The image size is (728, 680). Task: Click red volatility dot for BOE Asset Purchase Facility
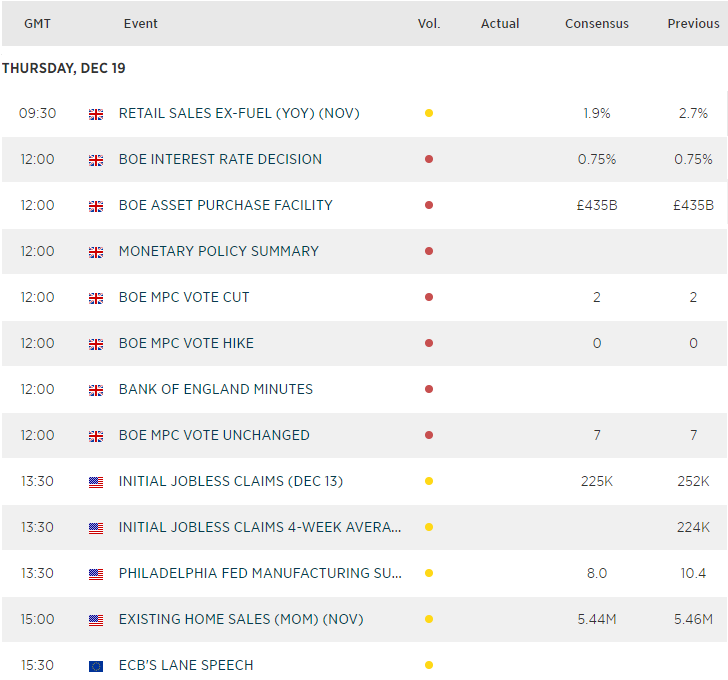click(429, 205)
